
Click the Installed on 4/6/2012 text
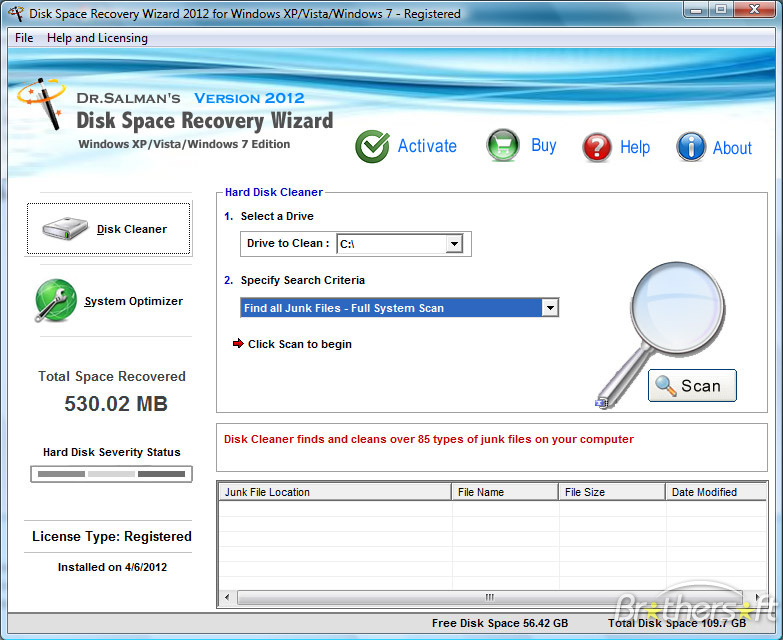(112, 567)
